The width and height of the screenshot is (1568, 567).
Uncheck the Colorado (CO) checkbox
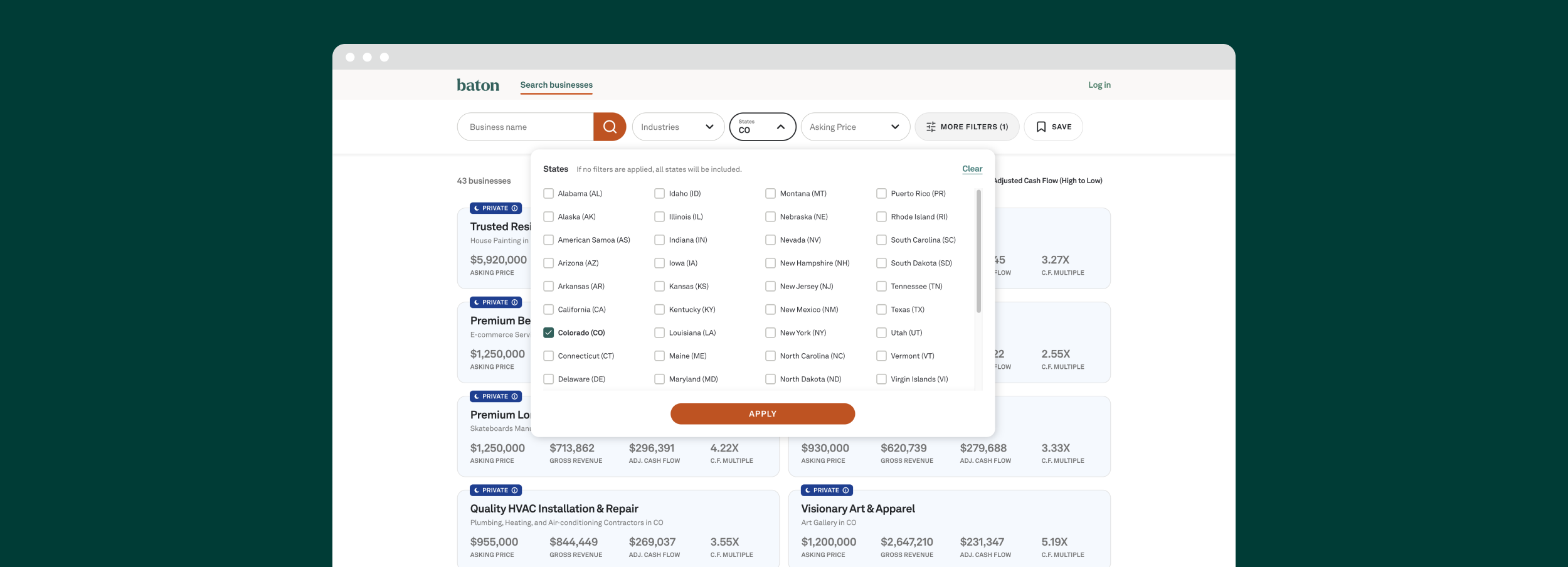coord(549,333)
